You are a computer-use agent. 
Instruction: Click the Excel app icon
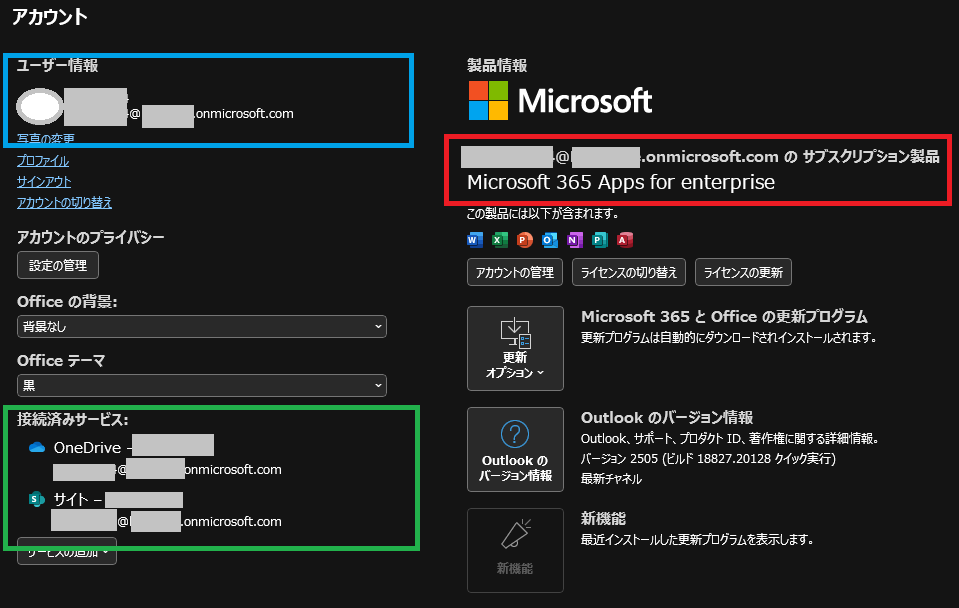pos(500,240)
